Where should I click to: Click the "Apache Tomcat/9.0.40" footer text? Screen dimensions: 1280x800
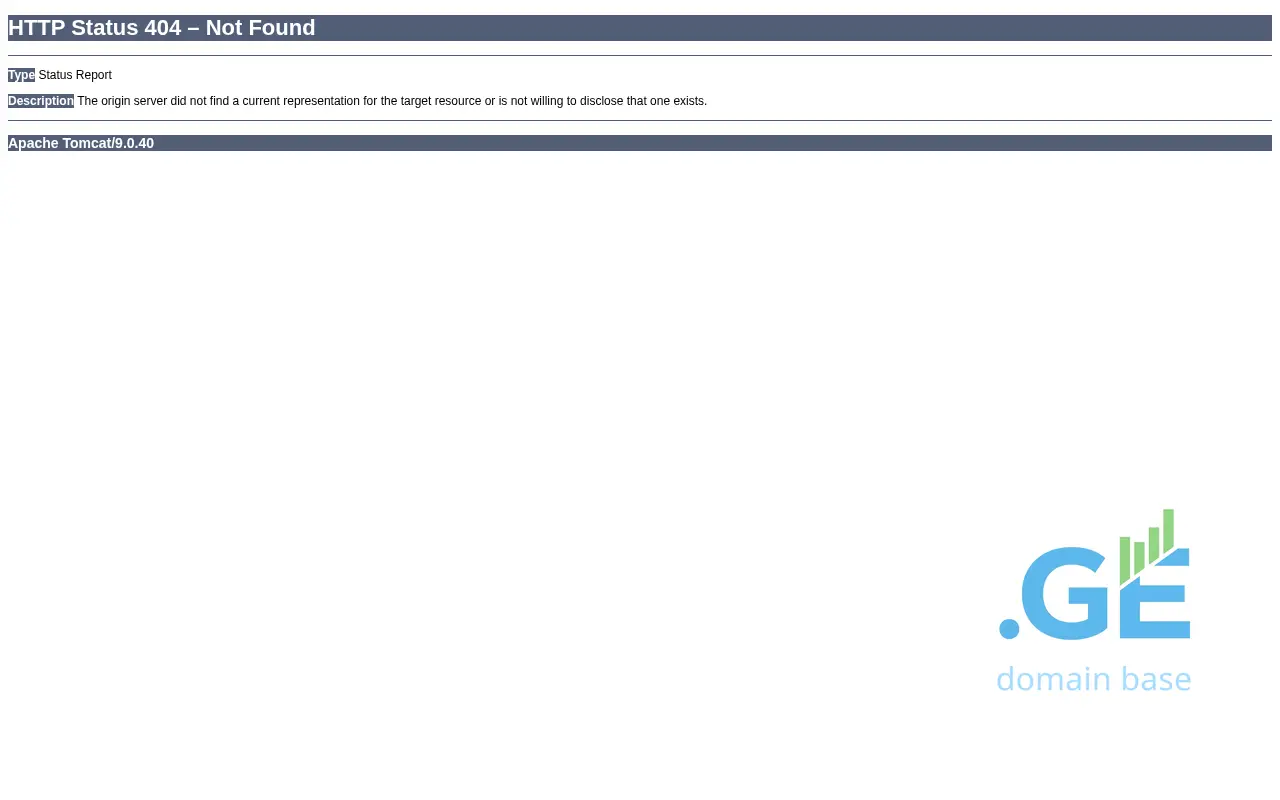tap(81, 143)
